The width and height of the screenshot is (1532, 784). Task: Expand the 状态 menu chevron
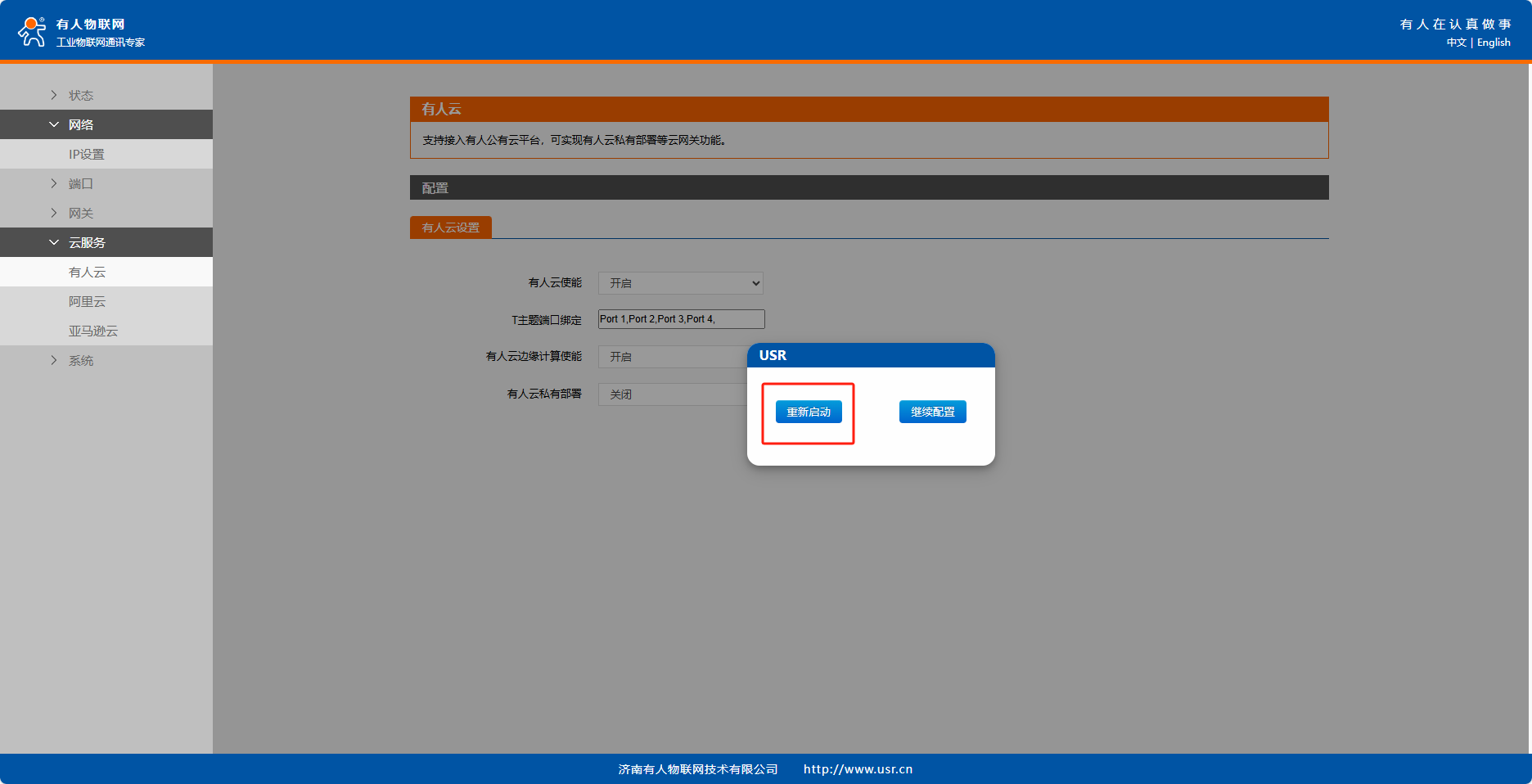54,95
